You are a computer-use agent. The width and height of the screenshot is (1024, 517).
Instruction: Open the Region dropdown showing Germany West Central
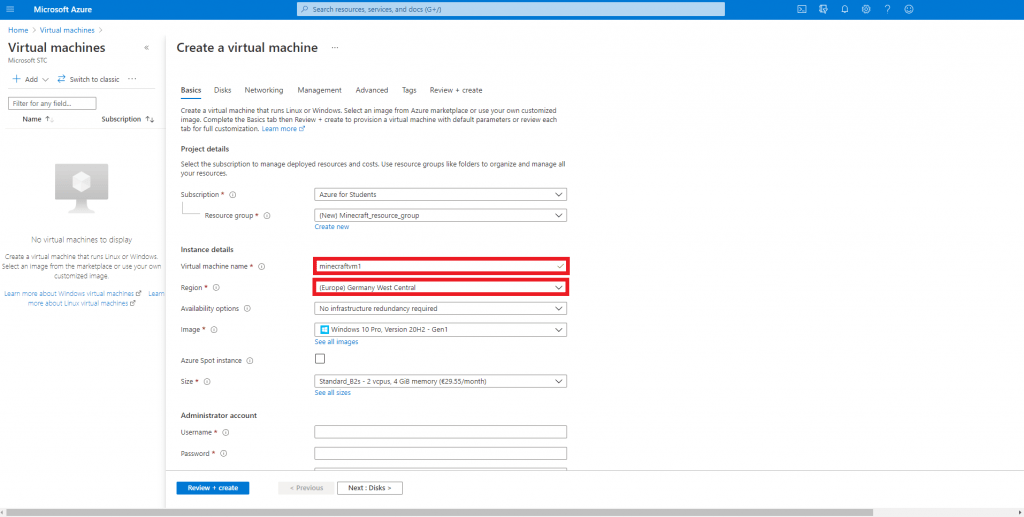440,287
